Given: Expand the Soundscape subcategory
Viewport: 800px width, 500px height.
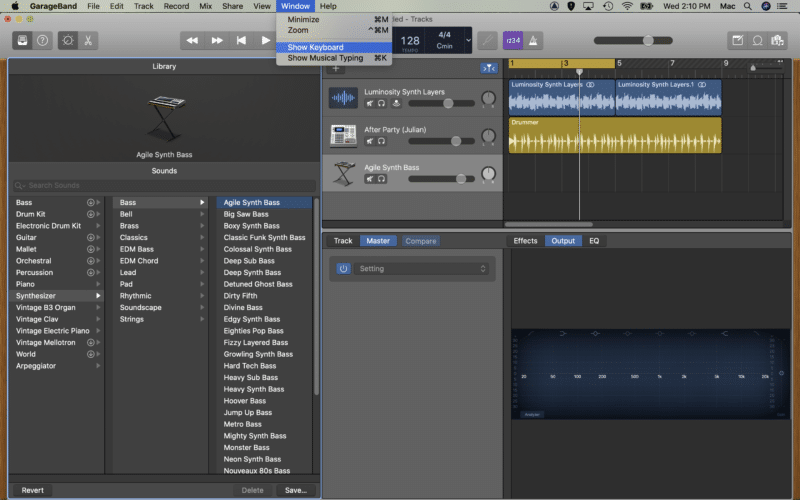Looking at the screenshot, I should click(x=202, y=308).
